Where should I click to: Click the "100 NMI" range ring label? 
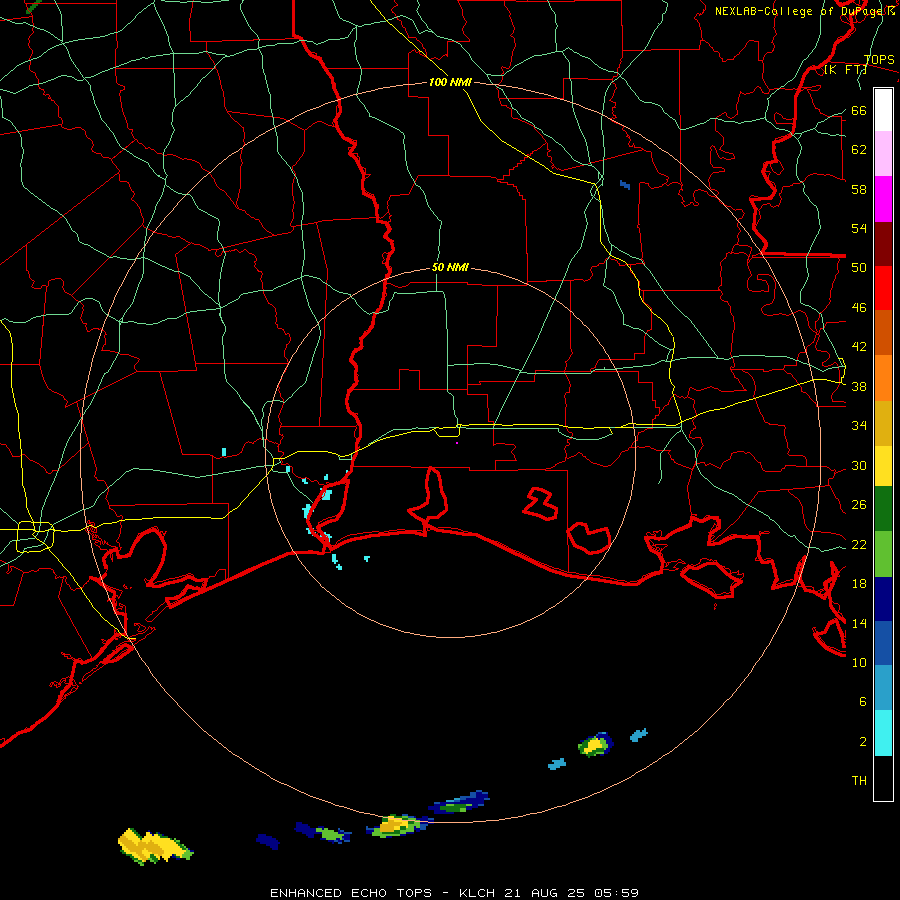tap(450, 82)
